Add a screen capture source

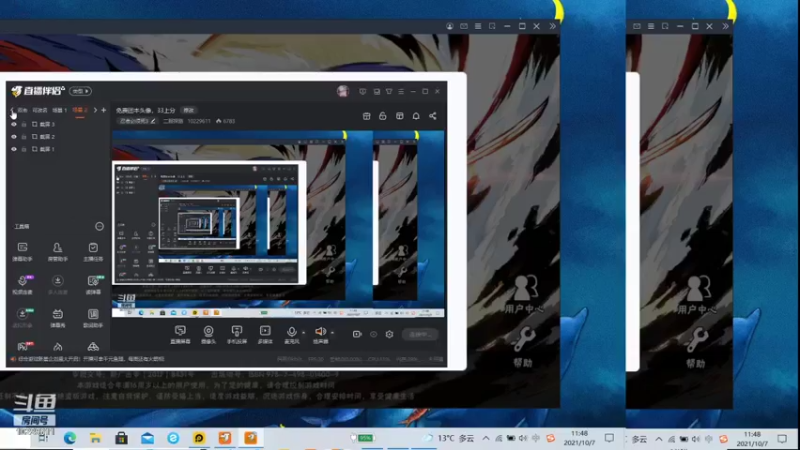click(x=180, y=335)
